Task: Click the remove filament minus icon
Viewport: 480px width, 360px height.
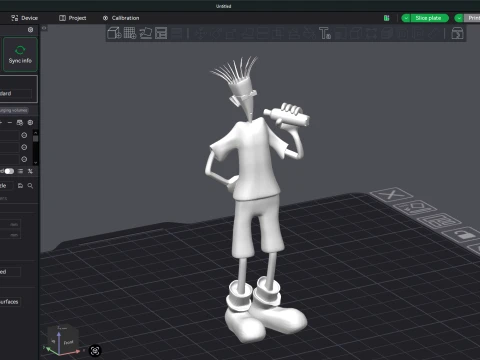Action: click(x=10, y=123)
